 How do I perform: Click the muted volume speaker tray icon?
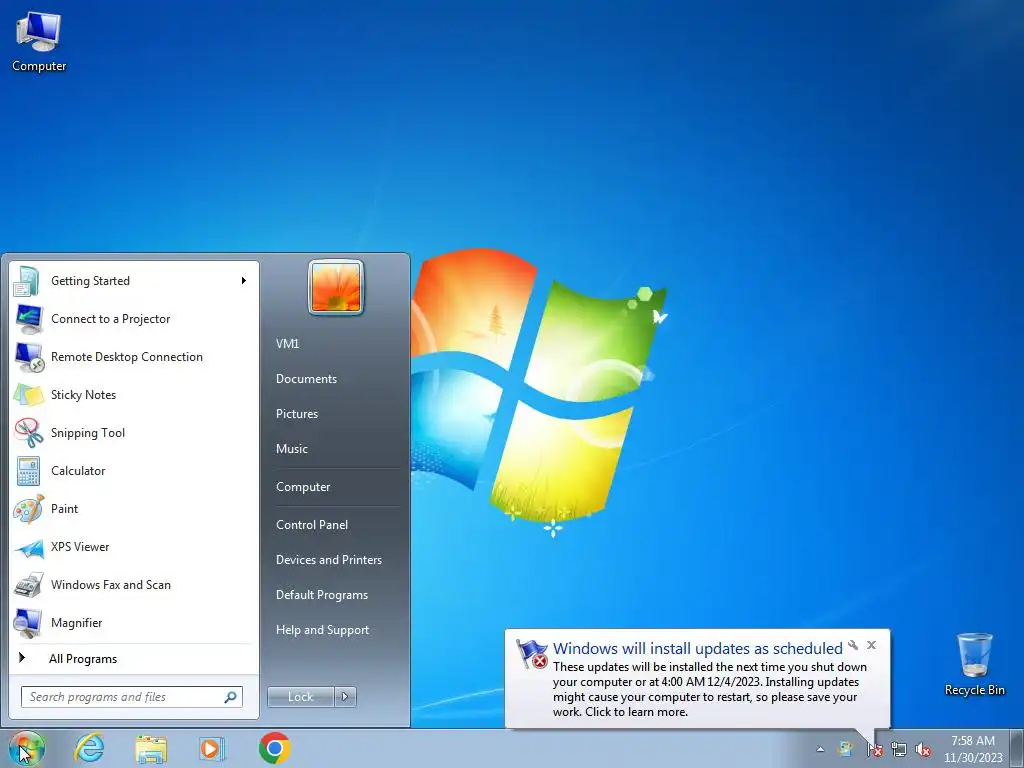923,750
